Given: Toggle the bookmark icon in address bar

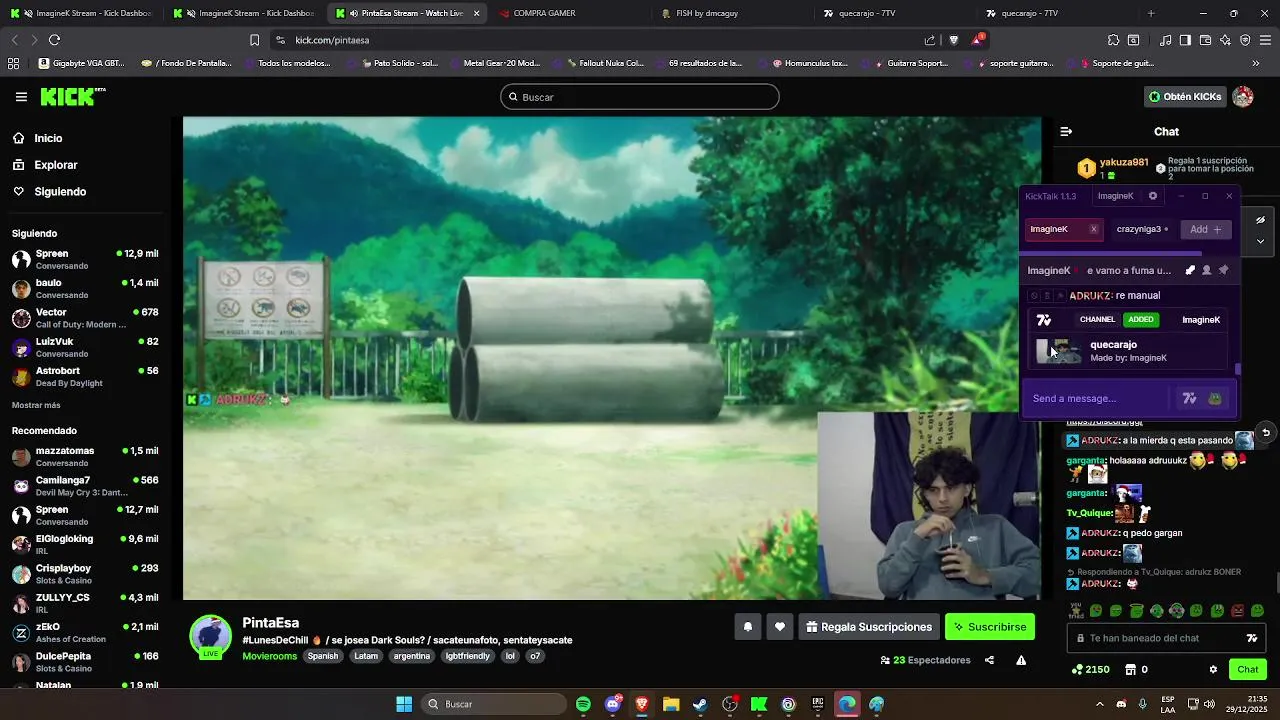Looking at the screenshot, I should pos(254,40).
